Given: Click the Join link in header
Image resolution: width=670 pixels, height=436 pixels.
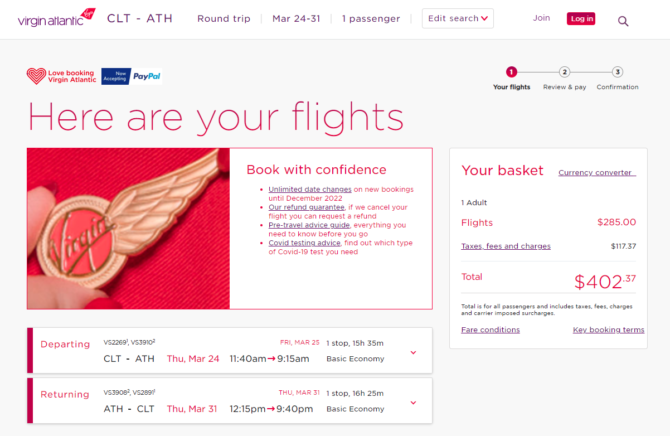Looking at the screenshot, I should coord(541,18).
